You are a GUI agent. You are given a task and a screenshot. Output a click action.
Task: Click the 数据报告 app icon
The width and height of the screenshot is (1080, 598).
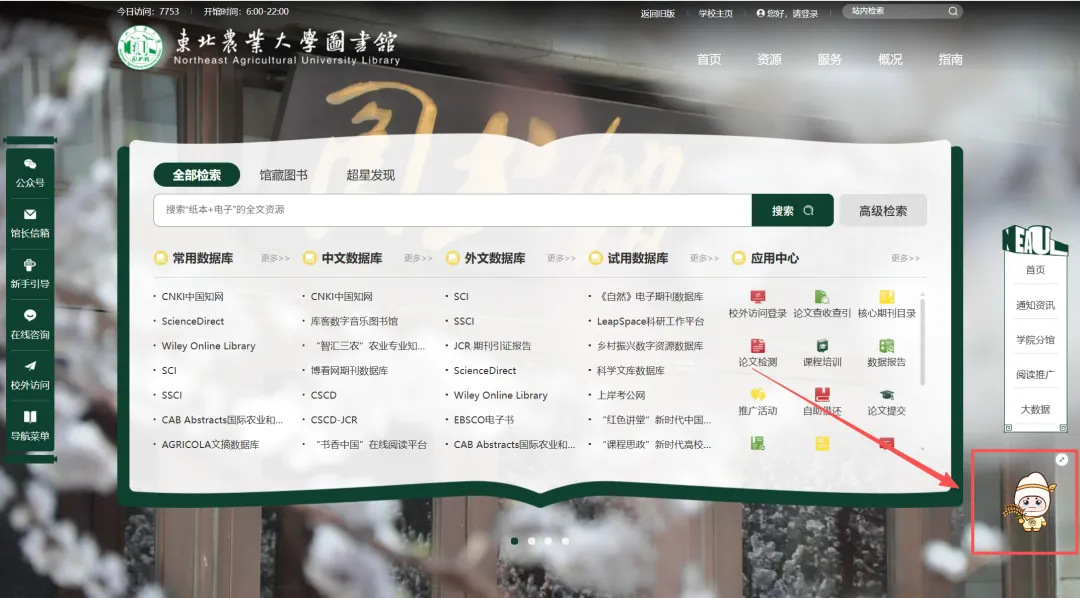point(886,346)
